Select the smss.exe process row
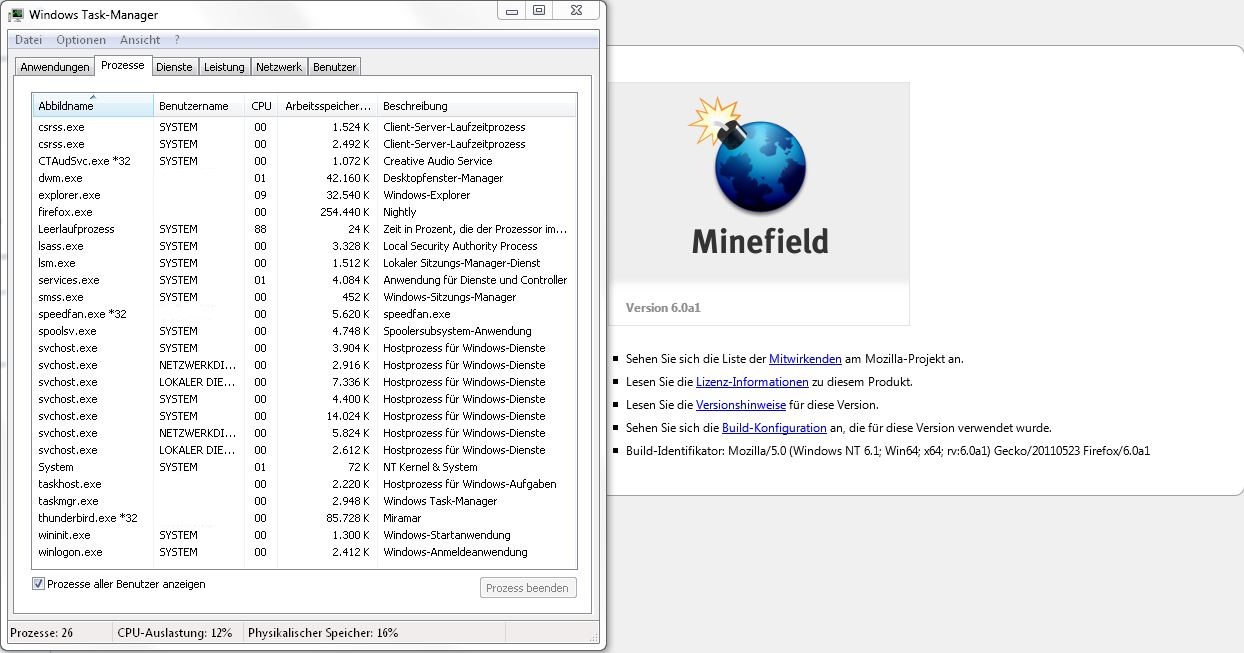Viewport: 1244px width, 653px height. 304,297
